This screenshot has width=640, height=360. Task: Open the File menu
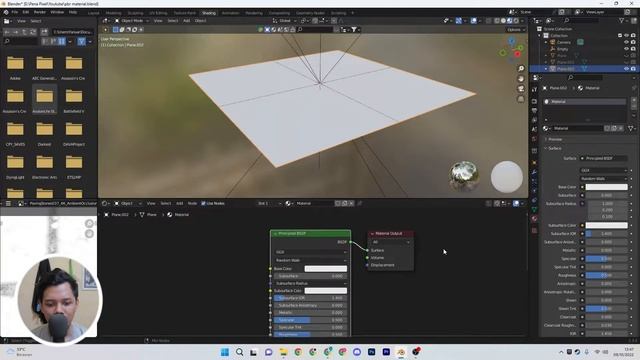(x=15, y=12)
